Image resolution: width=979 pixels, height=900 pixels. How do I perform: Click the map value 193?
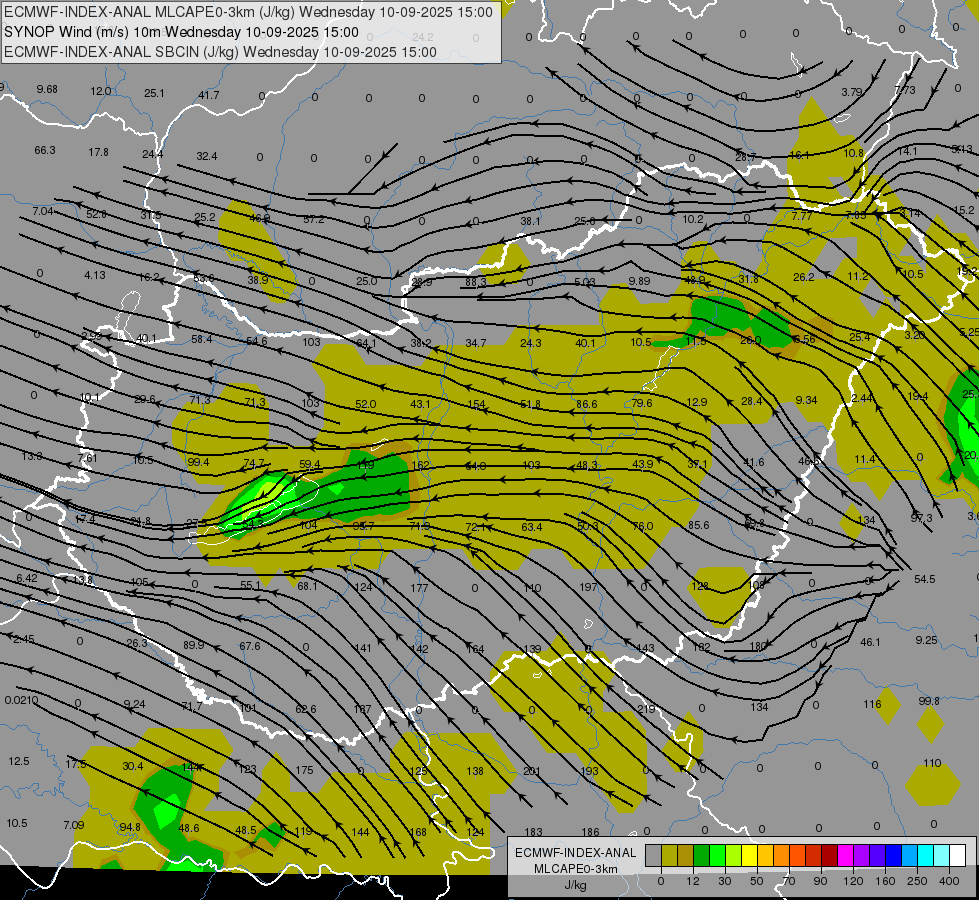[589, 771]
